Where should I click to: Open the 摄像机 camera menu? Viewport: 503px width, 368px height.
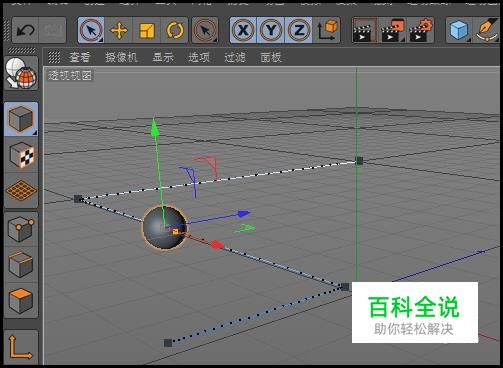pos(121,57)
